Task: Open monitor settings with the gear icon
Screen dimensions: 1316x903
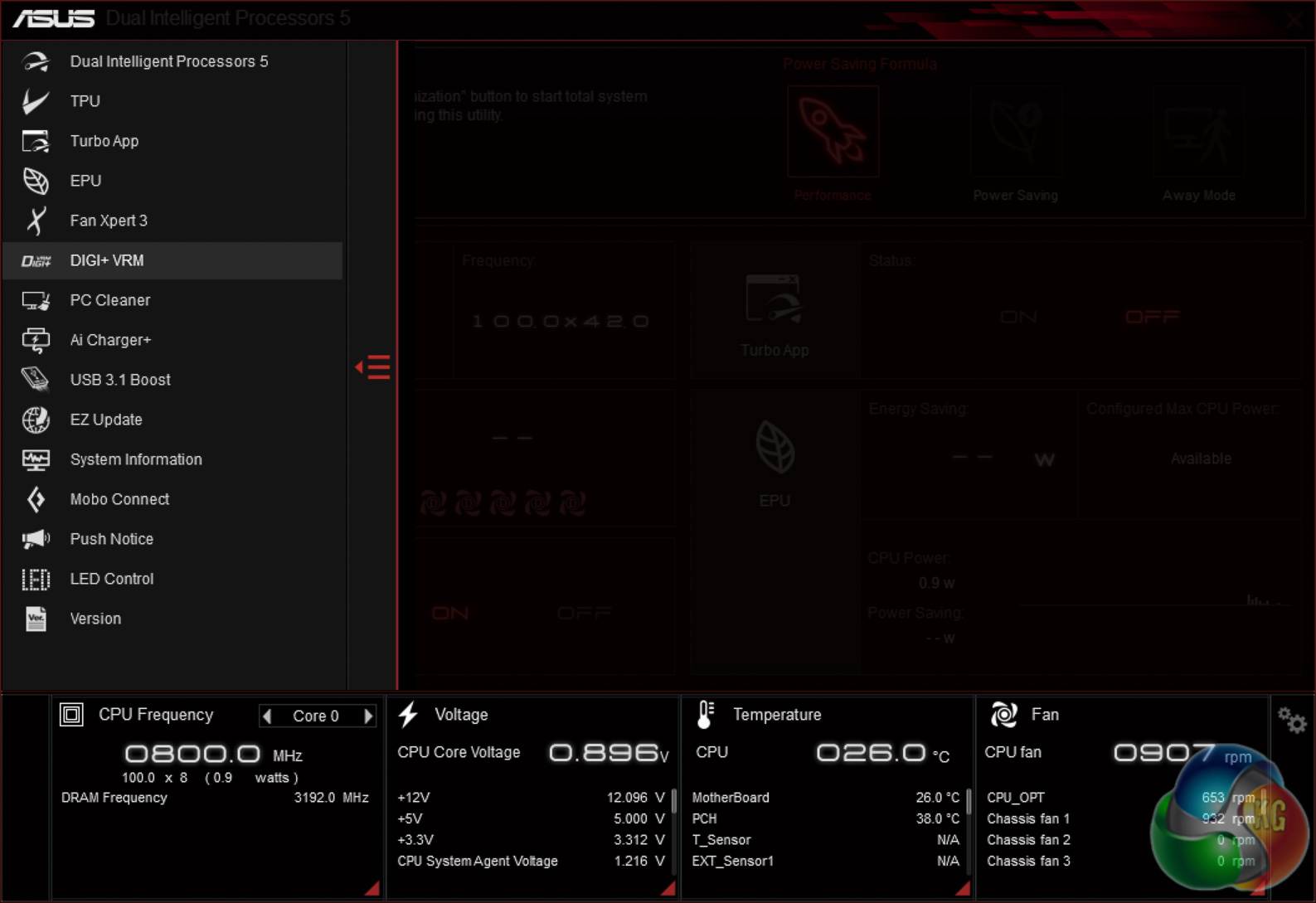Action: coord(1291,720)
